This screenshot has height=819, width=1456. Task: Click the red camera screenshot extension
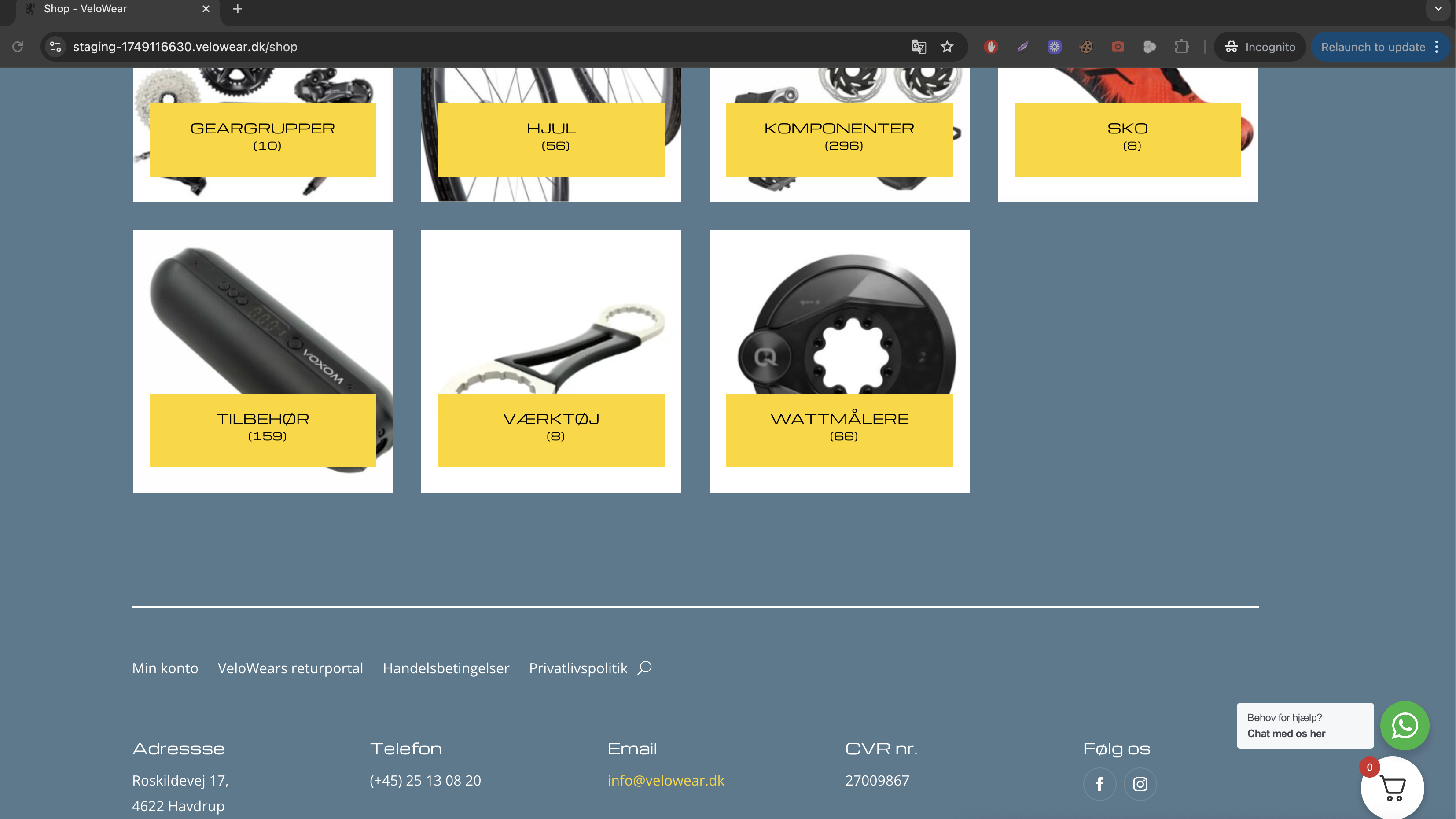pyautogui.click(x=1118, y=46)
